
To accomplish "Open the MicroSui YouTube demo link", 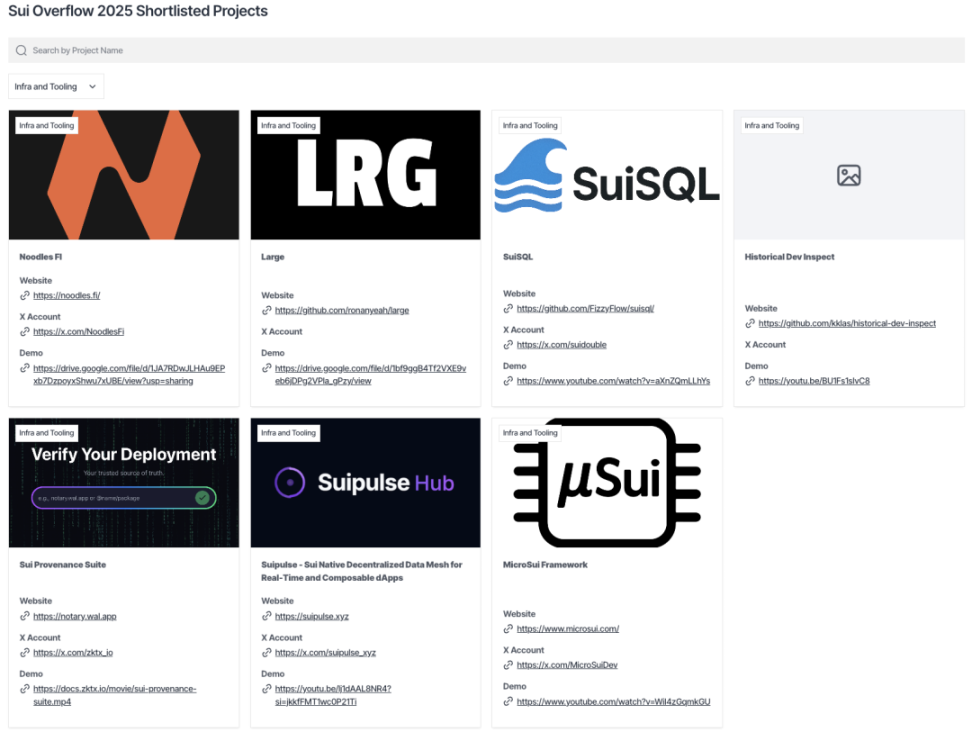I will (x=614, y=702).
